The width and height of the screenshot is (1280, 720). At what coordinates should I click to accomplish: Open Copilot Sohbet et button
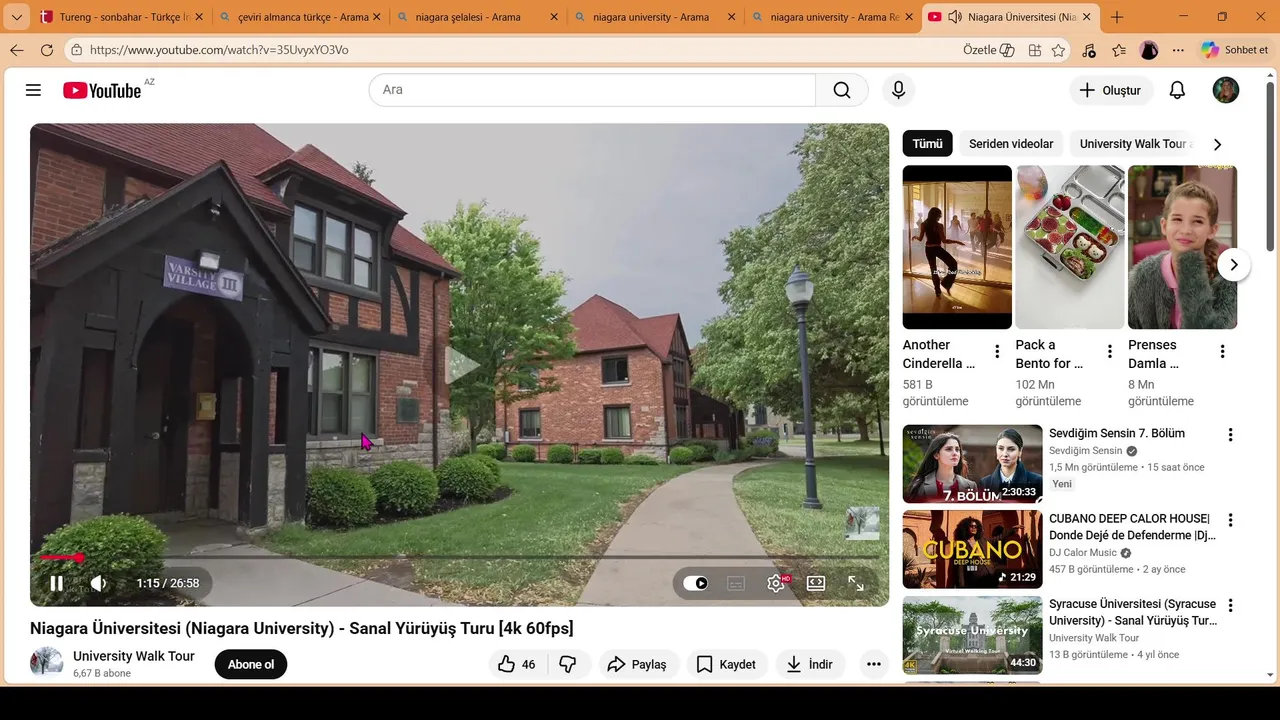1236,50
